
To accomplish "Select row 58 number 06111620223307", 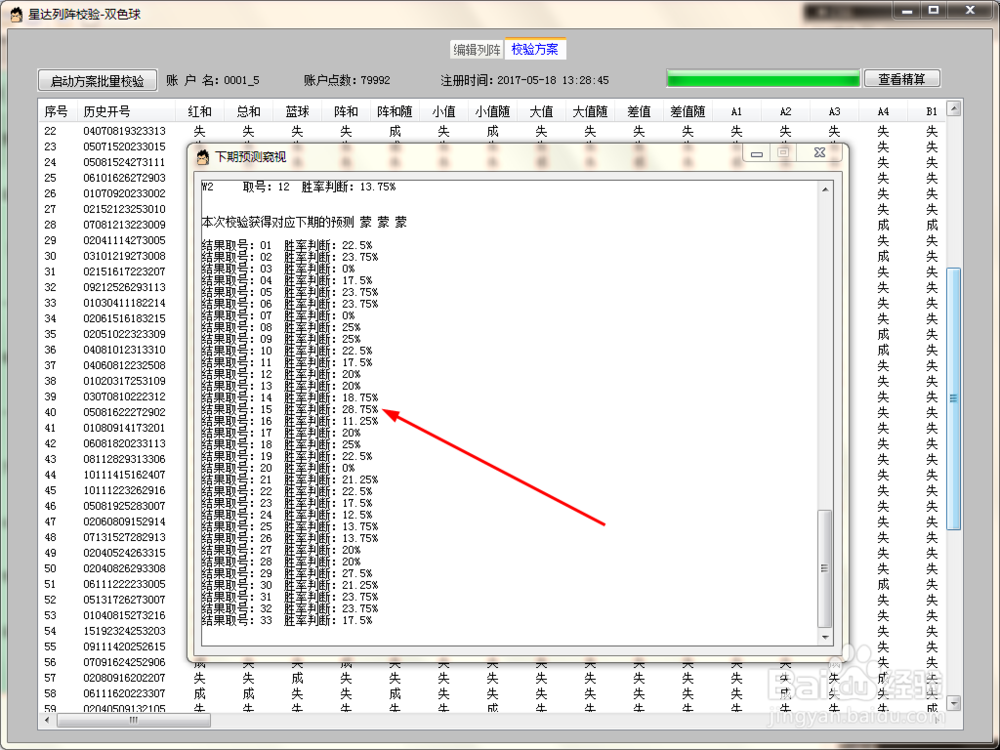I will pos(124,694).
